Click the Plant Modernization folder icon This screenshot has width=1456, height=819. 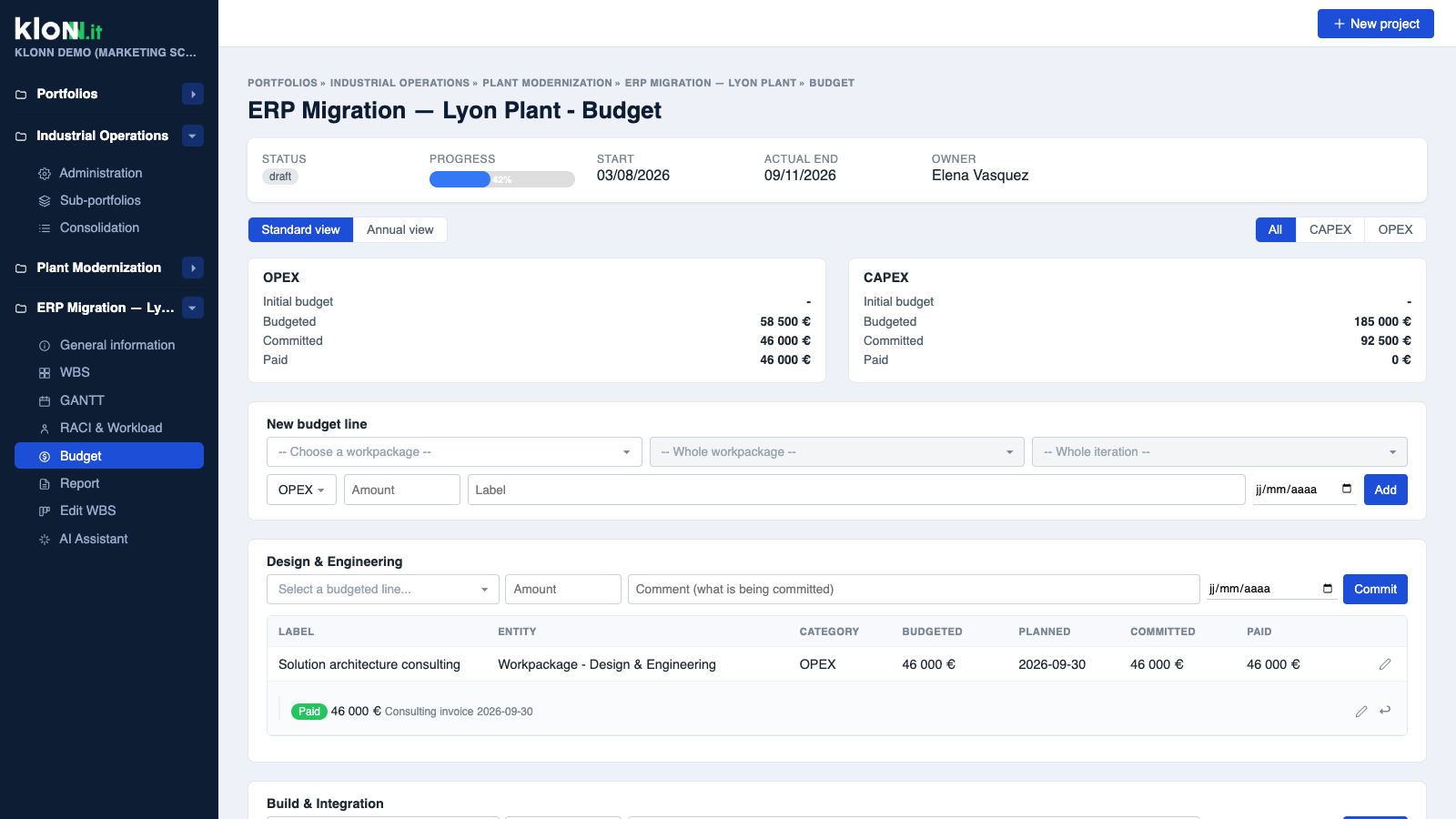[x=21, y=268]
